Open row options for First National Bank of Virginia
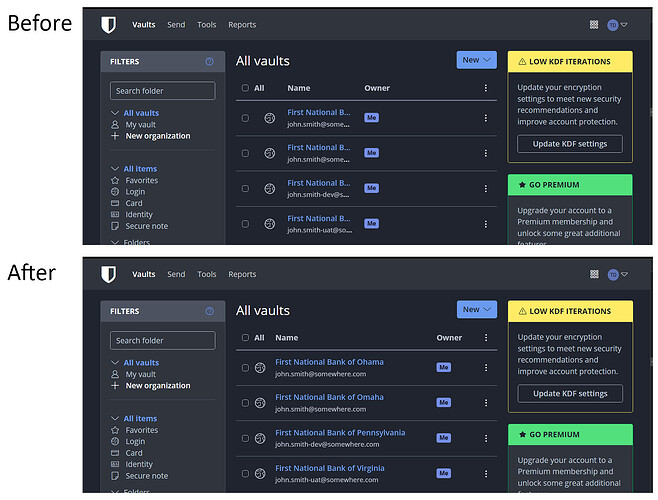The image size is (658, 500). pyautogui.click(x=486, y=474)
